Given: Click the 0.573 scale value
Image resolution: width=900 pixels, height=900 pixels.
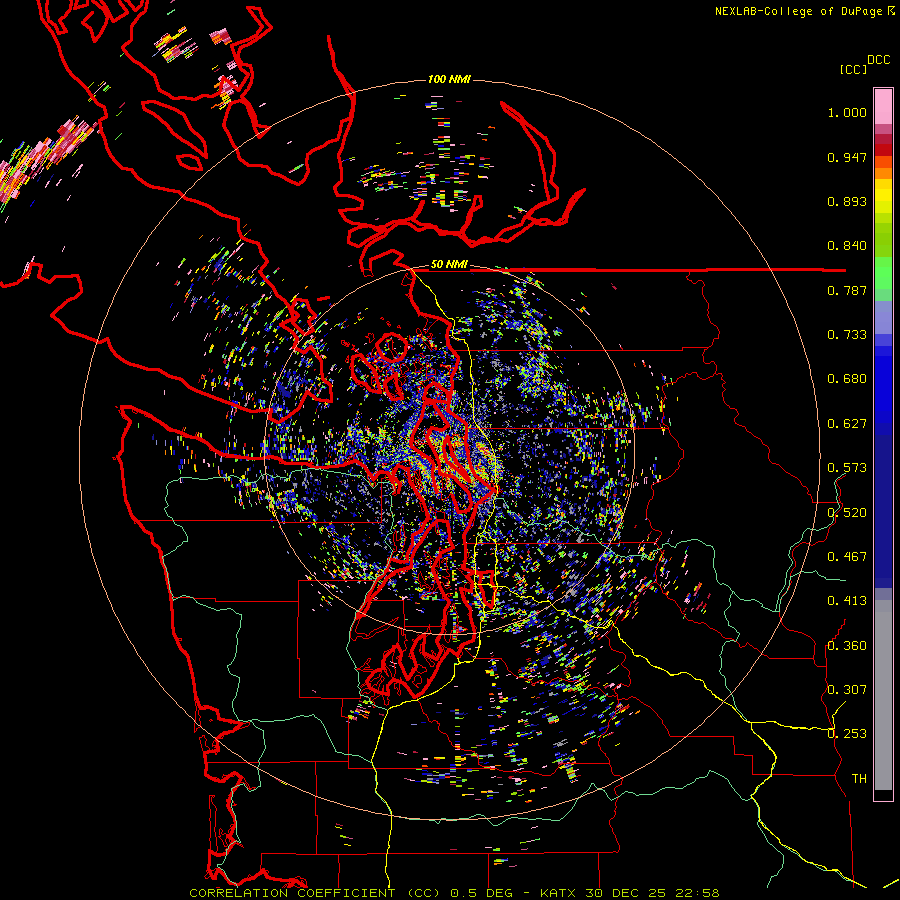Looking at the screenshot, I should 847,468.
